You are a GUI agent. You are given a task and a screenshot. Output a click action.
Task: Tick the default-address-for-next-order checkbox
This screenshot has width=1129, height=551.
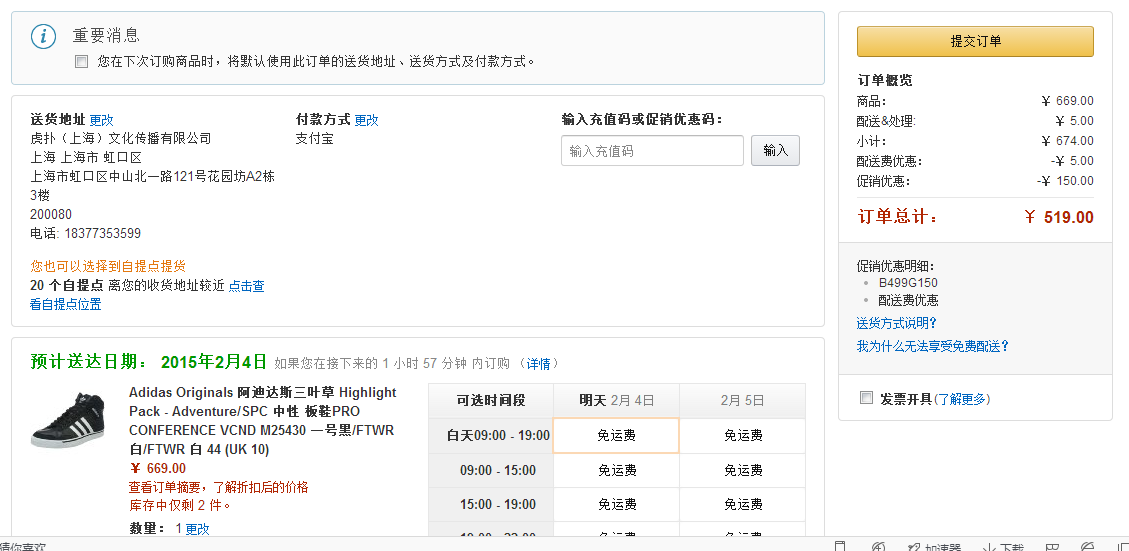pyautogui.click(x=81, y=62)
